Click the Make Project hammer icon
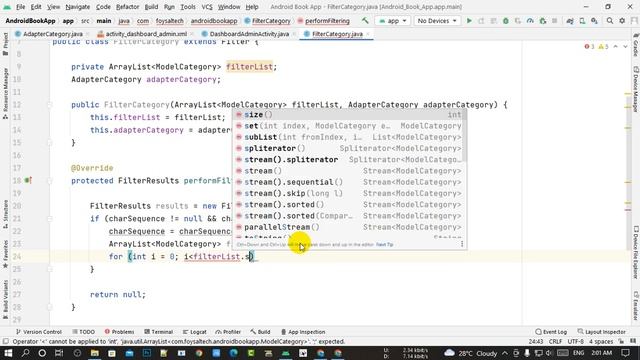640x360 pixels. (x=365, y=21)
